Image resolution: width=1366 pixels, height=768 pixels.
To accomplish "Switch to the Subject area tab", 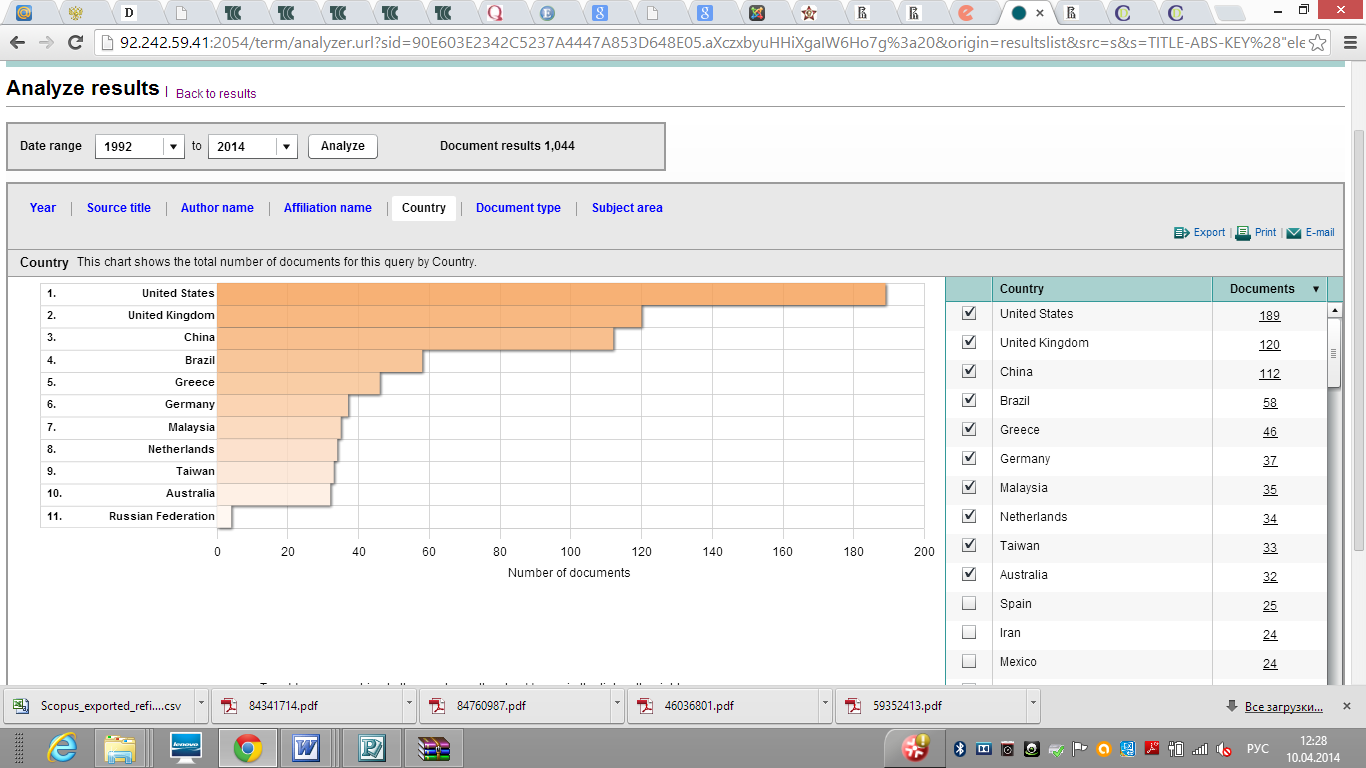I will (627, 208).
